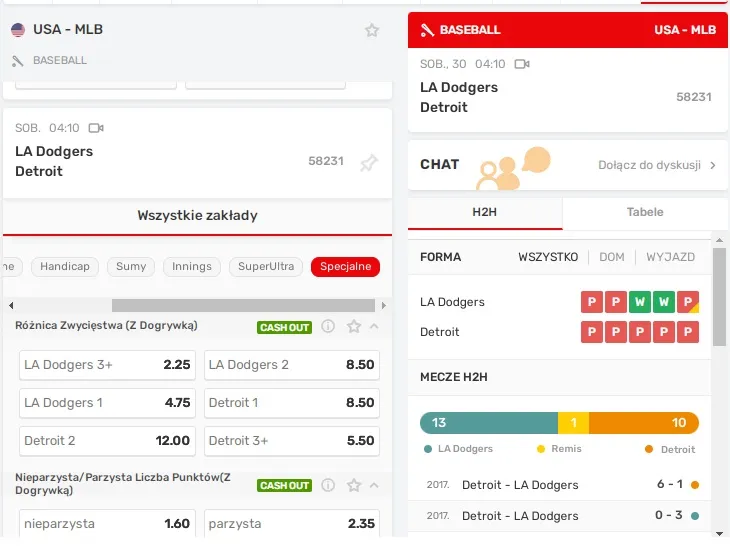Select the Sumy market filter
Viewport: 730px width, 548px height.
(131, 266)
